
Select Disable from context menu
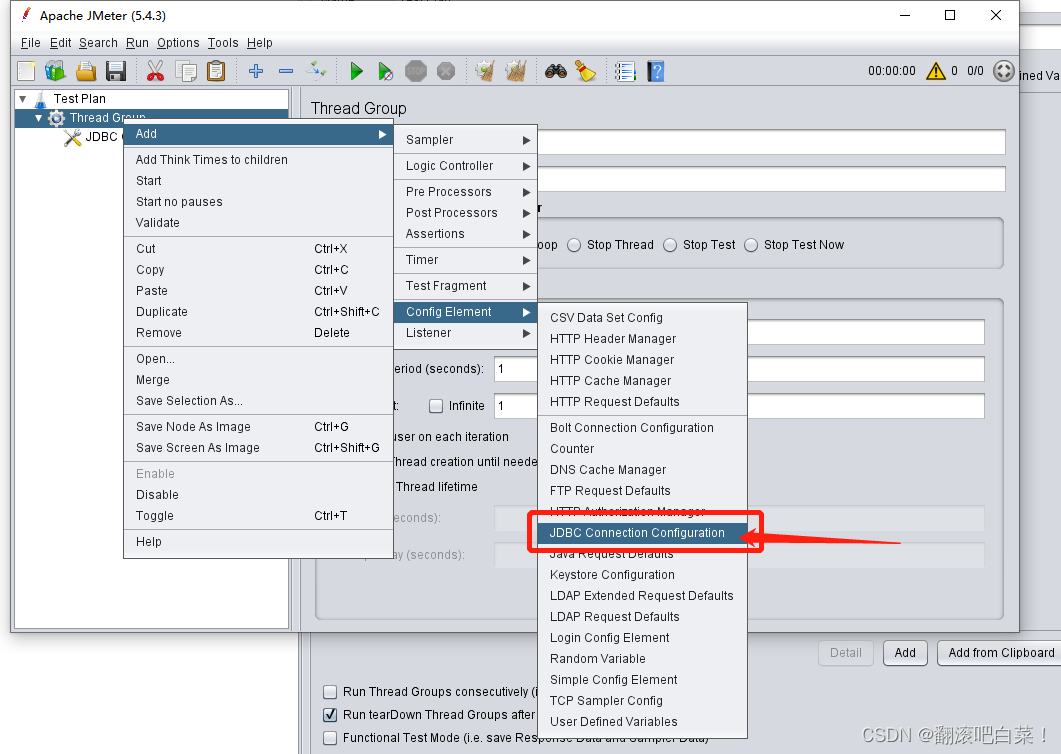[258, 495]
